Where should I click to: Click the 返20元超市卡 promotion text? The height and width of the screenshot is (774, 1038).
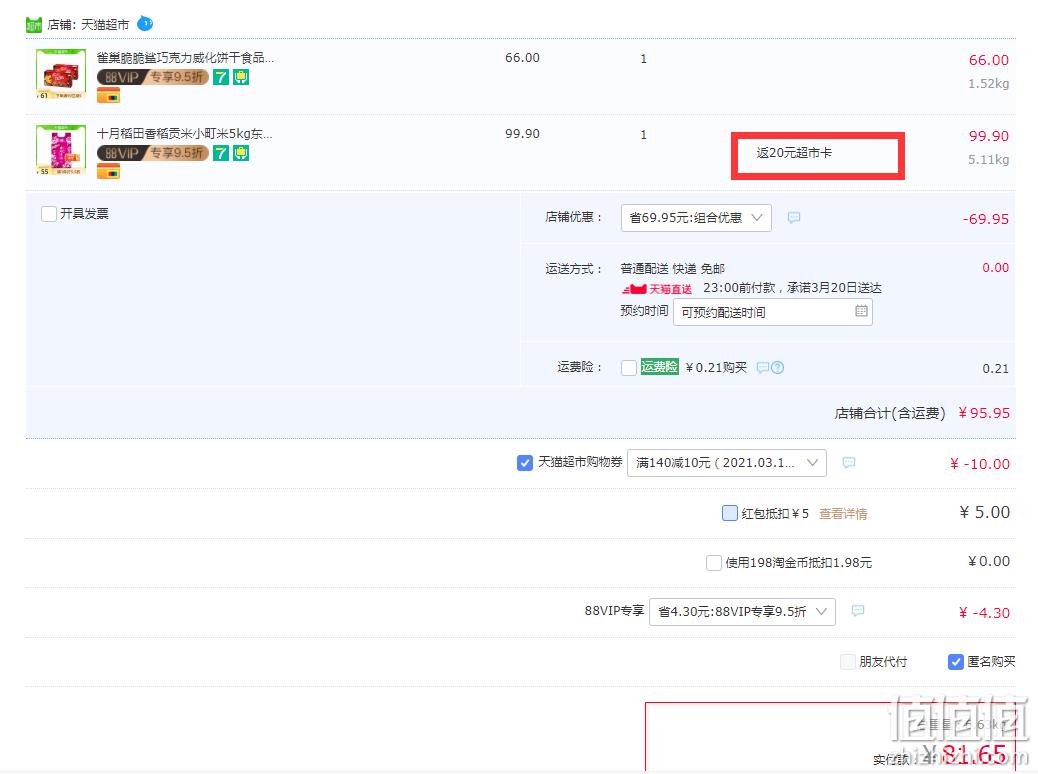pyautogui.click(x=794, y=153)
